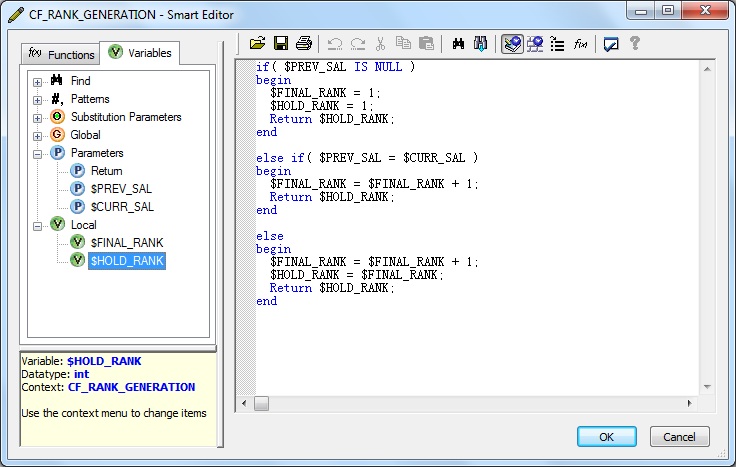Viewport: 736px width, 467px height.
Task: Click the Cut scissors icon
Action: 381,44
